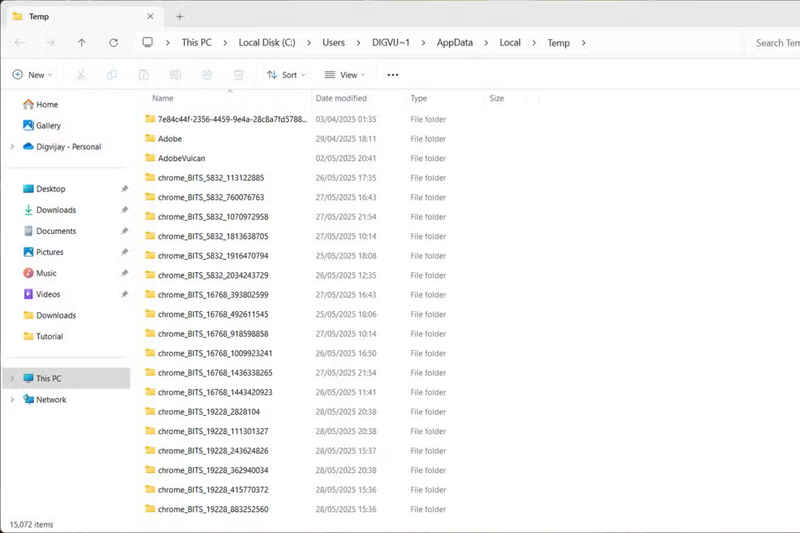Open the New item dropdown

pyautogui.click(x=34, y=75)
